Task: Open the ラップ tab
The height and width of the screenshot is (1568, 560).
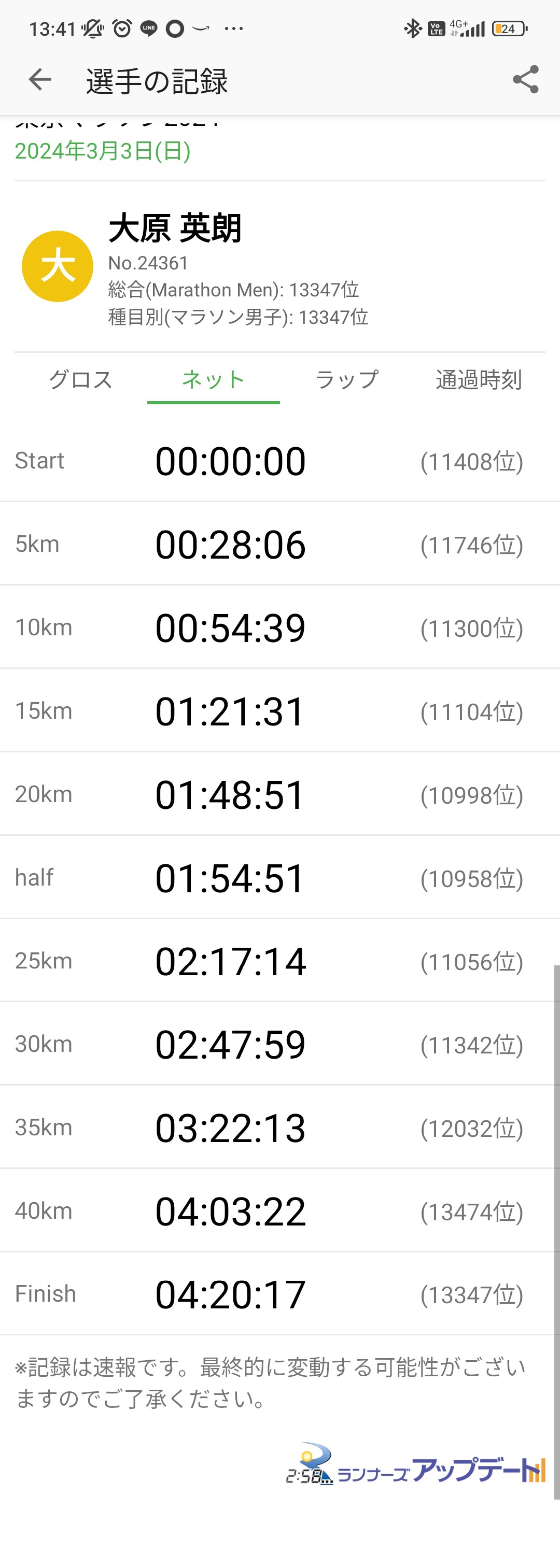Action: [346, 380]
